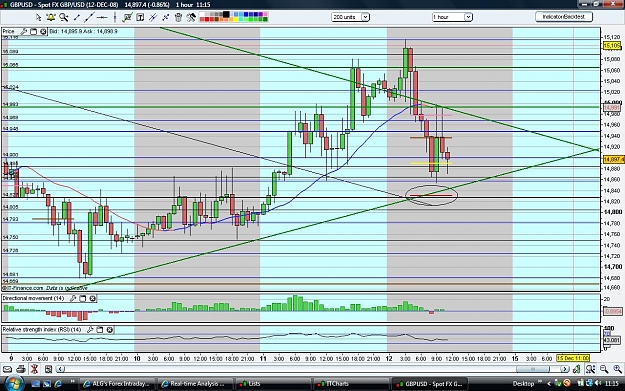The width and height of the screenshot is (625, 391).
Task: Click the chart scrollbar right arrow
Action: point(564,369)
